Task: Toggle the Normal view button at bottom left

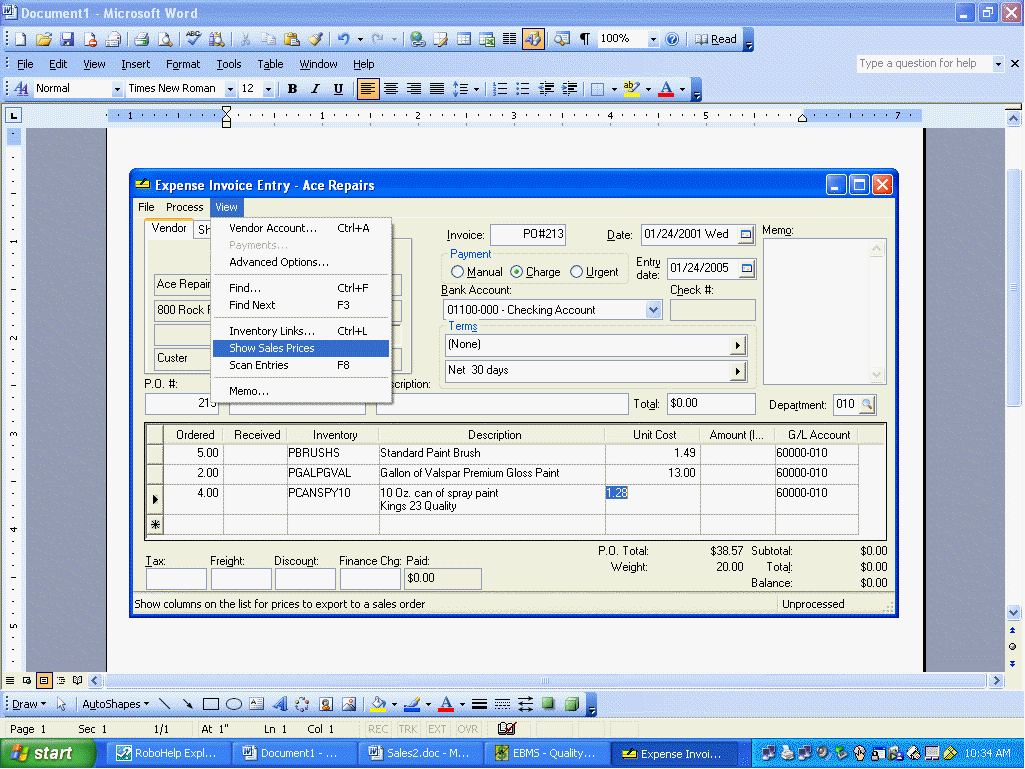Action: point(10,681)
